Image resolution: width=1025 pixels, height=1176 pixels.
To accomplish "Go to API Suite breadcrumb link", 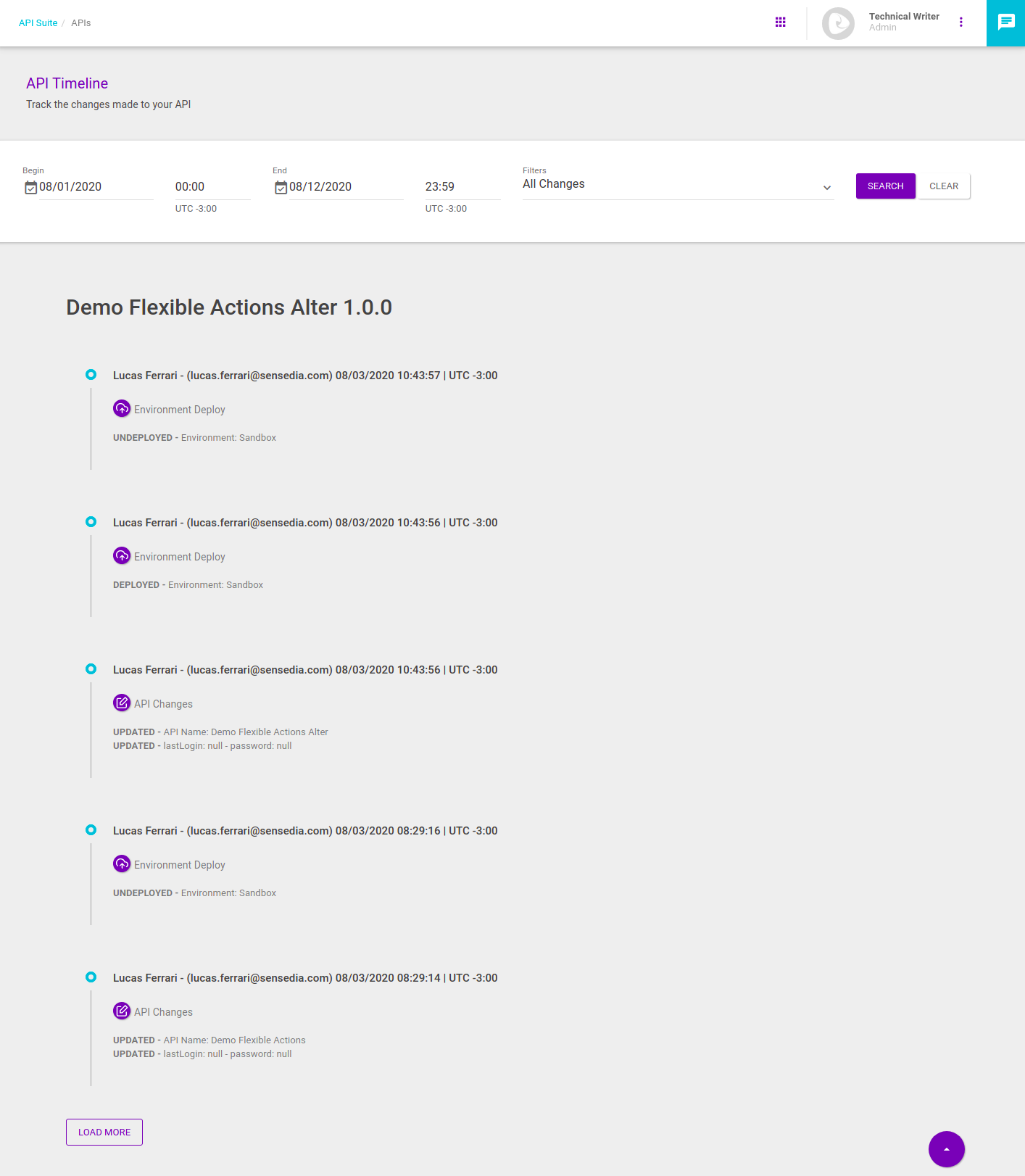I will 38,23.
